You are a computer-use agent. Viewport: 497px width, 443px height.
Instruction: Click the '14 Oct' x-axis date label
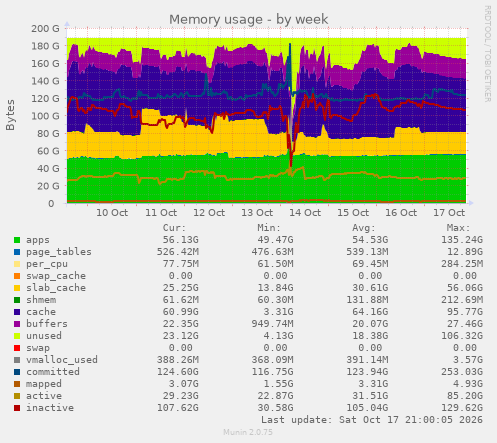point(305,213)
